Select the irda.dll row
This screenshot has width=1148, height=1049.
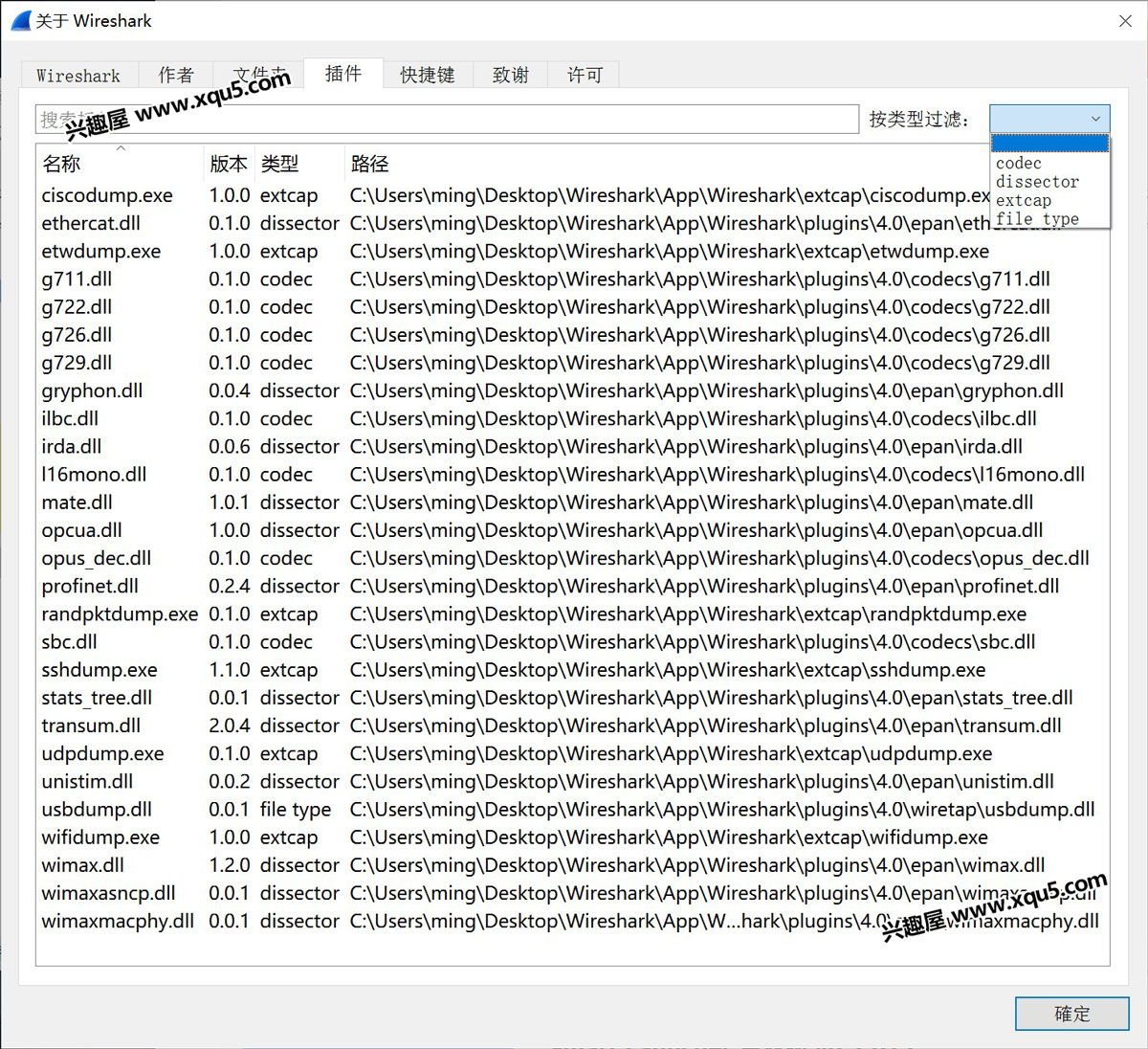pos(572,446)
